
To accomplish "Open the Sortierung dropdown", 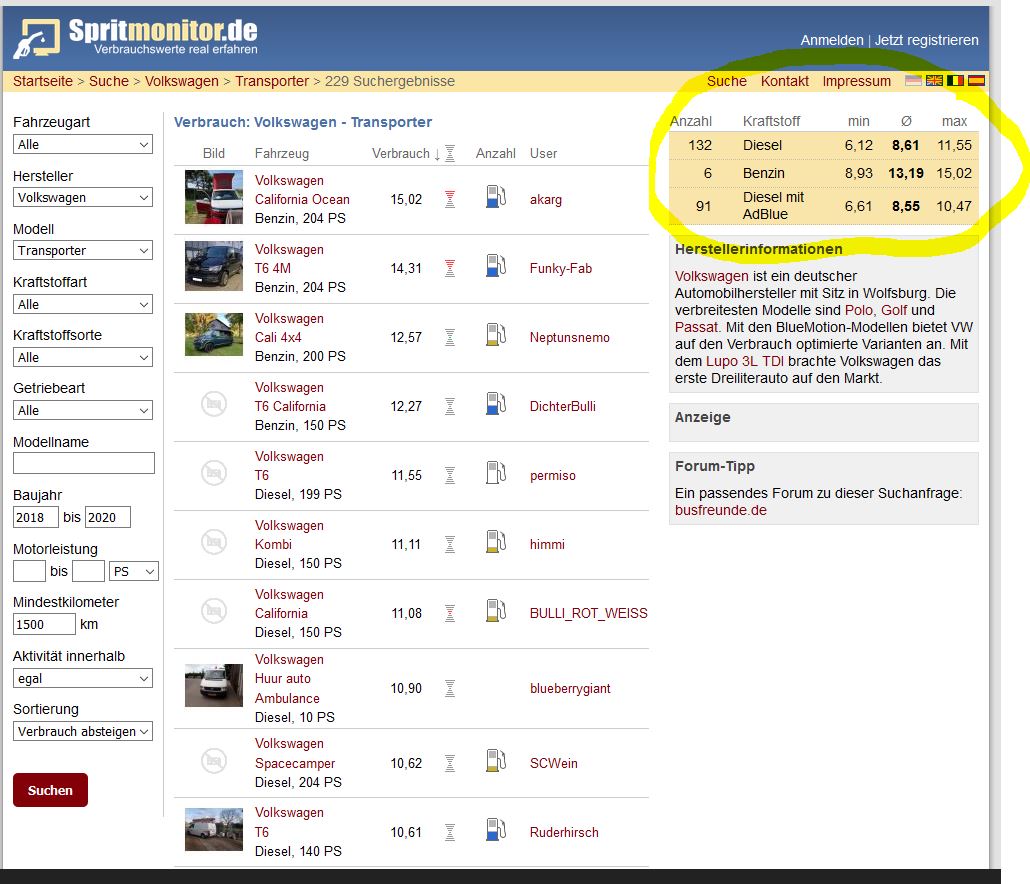I will click(x=83, y=731).
